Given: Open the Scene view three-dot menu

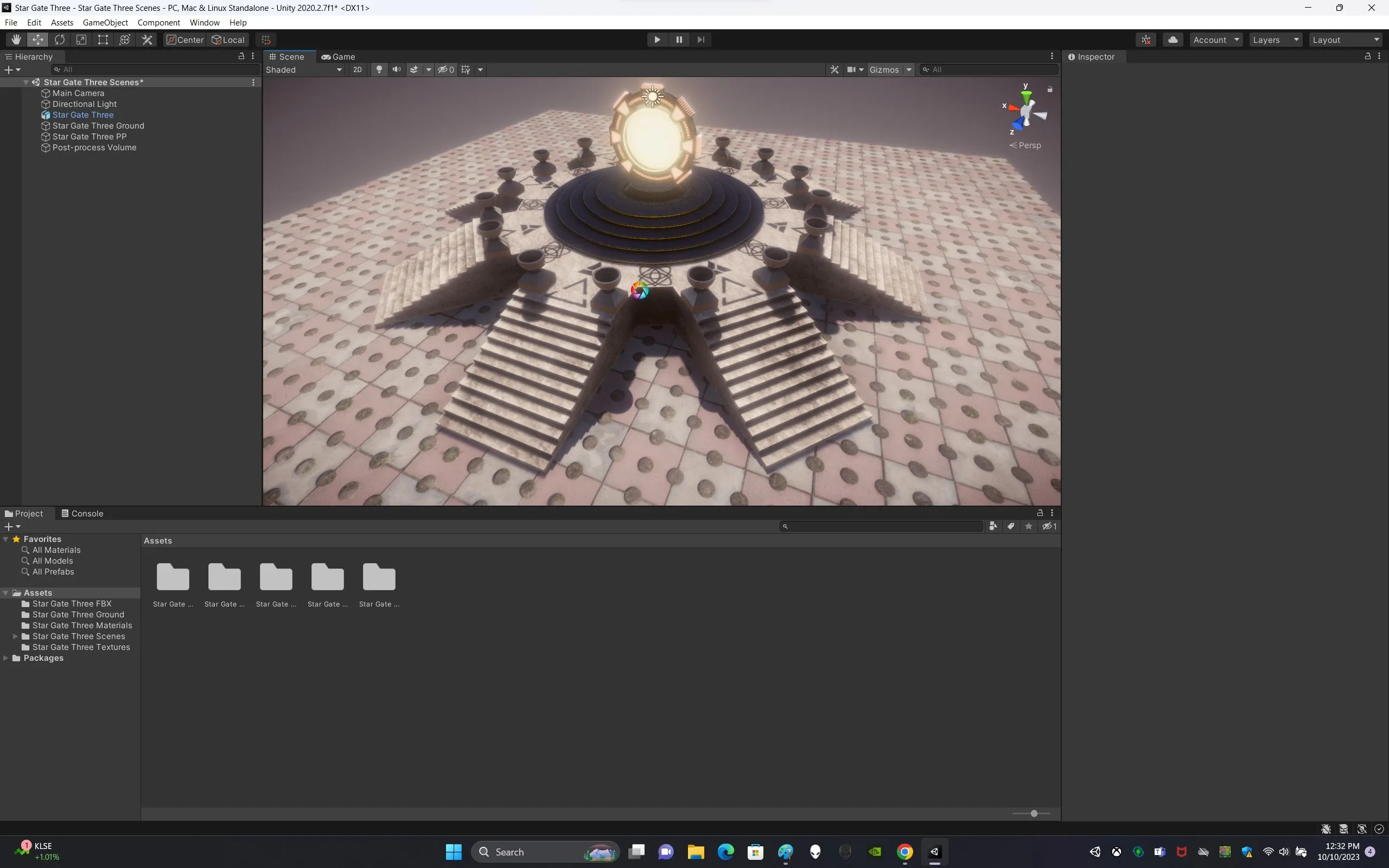Looking at the screenshot, I should coord(1052,56).
